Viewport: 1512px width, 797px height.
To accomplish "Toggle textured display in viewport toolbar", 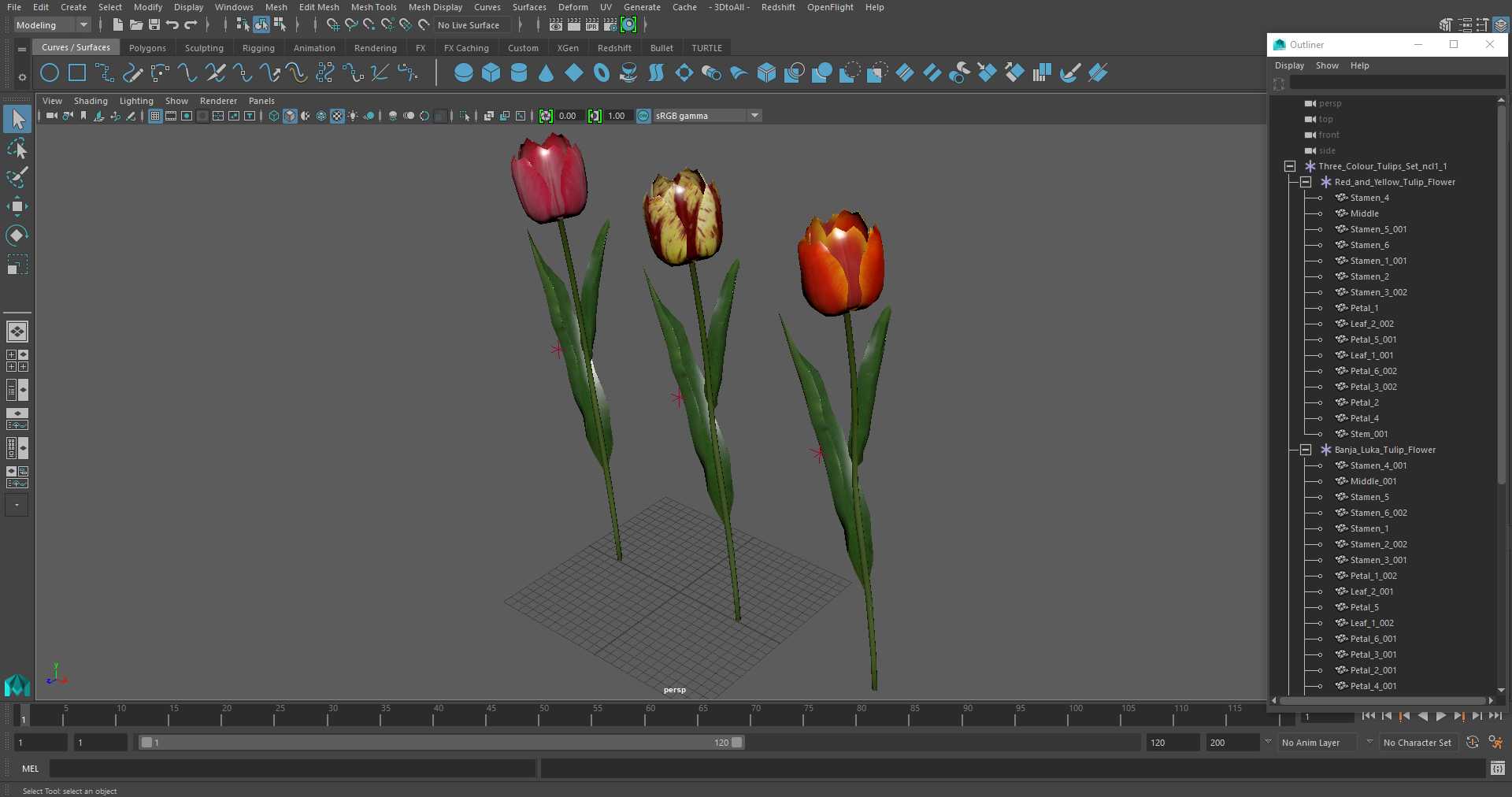I will click(337, 116).
